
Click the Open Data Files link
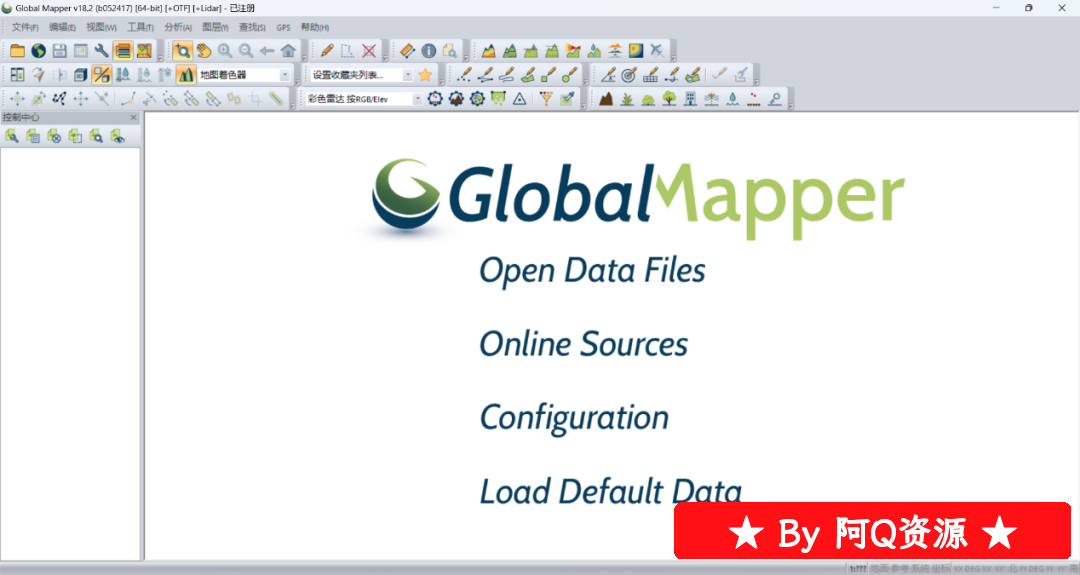(x=592, y=271)
